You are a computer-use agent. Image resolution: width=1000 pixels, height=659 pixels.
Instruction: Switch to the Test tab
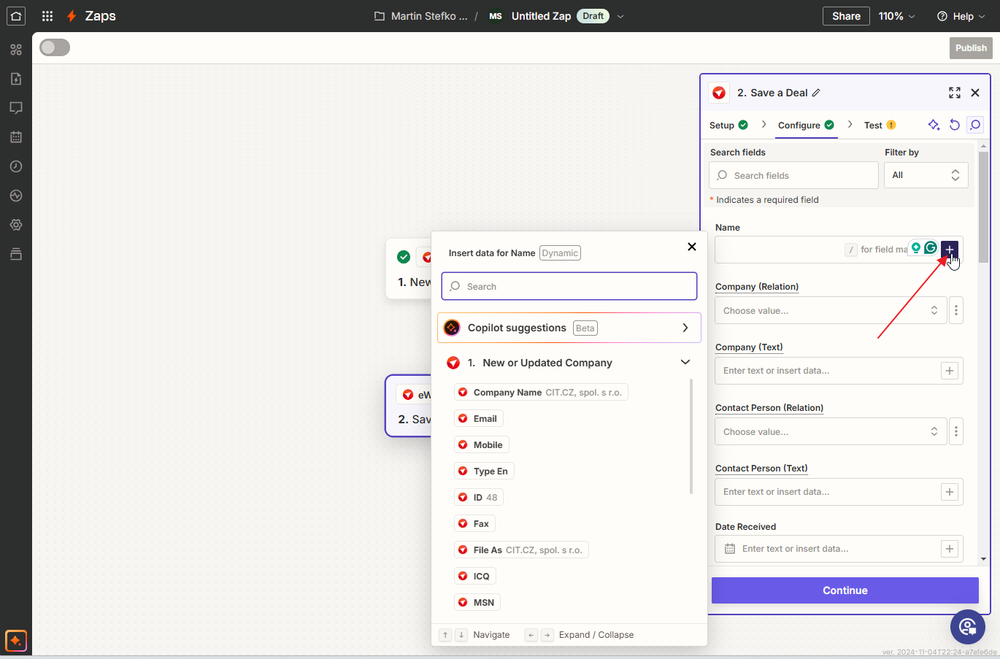point(879,125)
